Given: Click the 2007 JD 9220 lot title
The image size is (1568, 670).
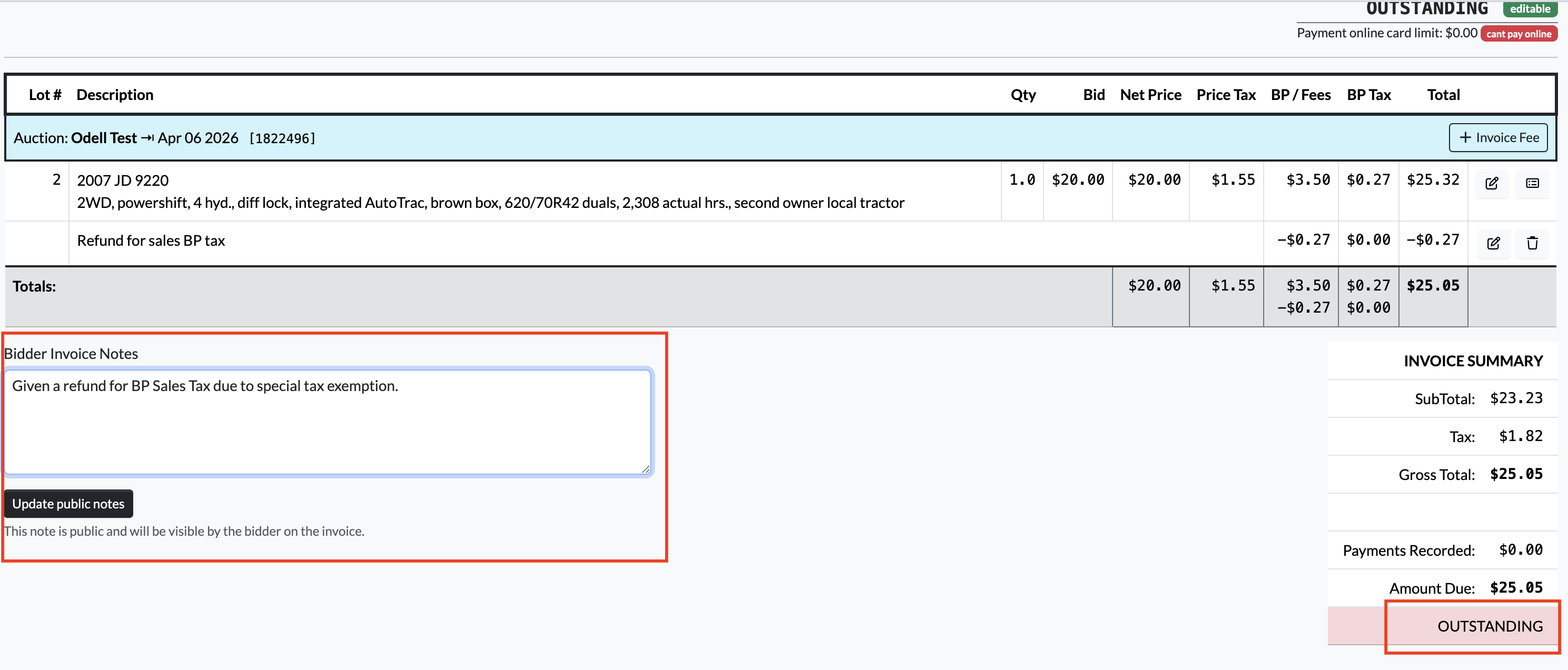Looking at the screenshot, I should click(x=123, y=180).
